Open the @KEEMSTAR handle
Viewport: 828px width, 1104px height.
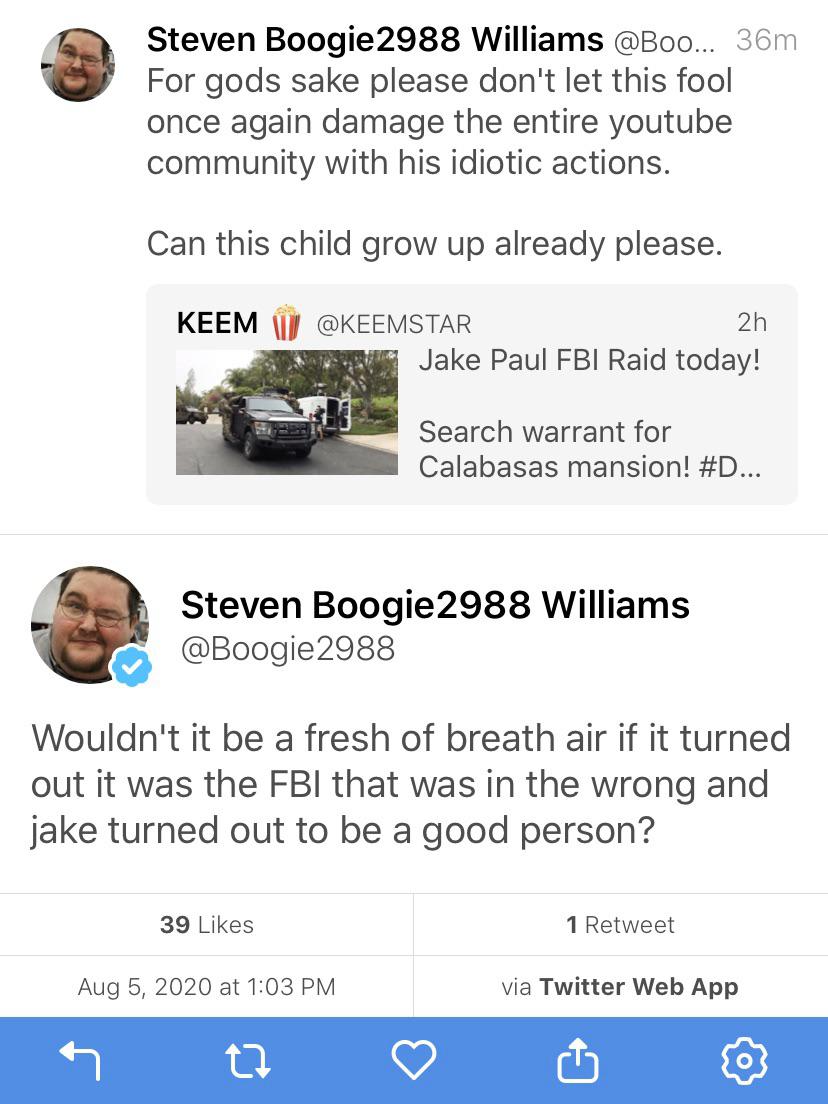tap(394, 325)
